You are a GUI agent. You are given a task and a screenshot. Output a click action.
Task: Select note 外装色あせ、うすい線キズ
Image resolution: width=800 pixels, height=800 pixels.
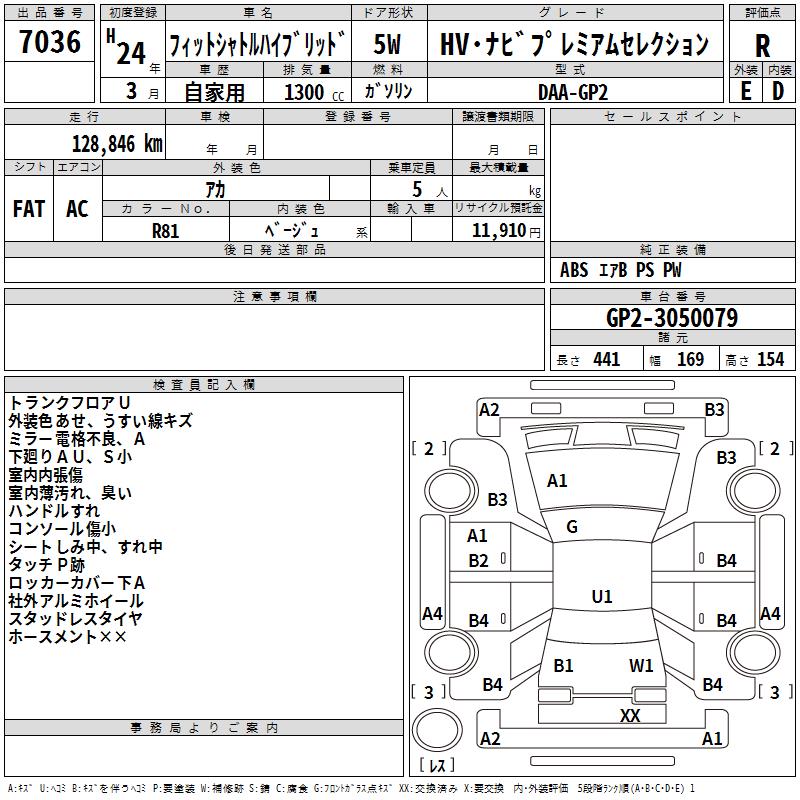tap(101, 421)
